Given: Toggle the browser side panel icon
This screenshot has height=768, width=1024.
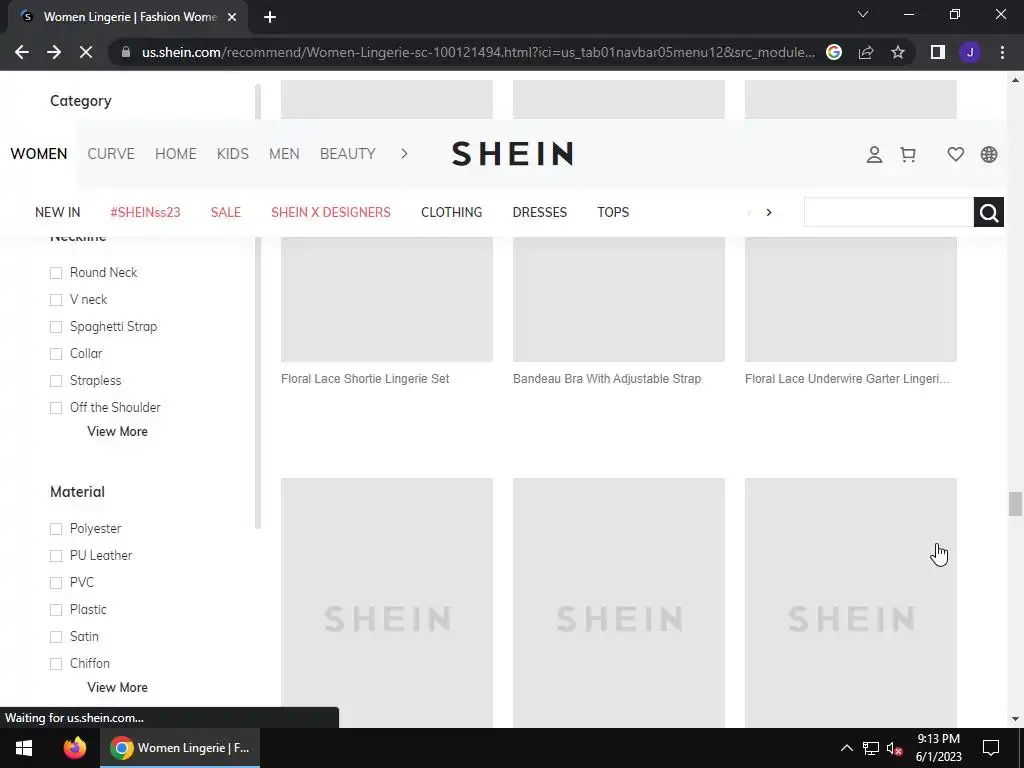Looking at the screenshot, I should point(938,52).
